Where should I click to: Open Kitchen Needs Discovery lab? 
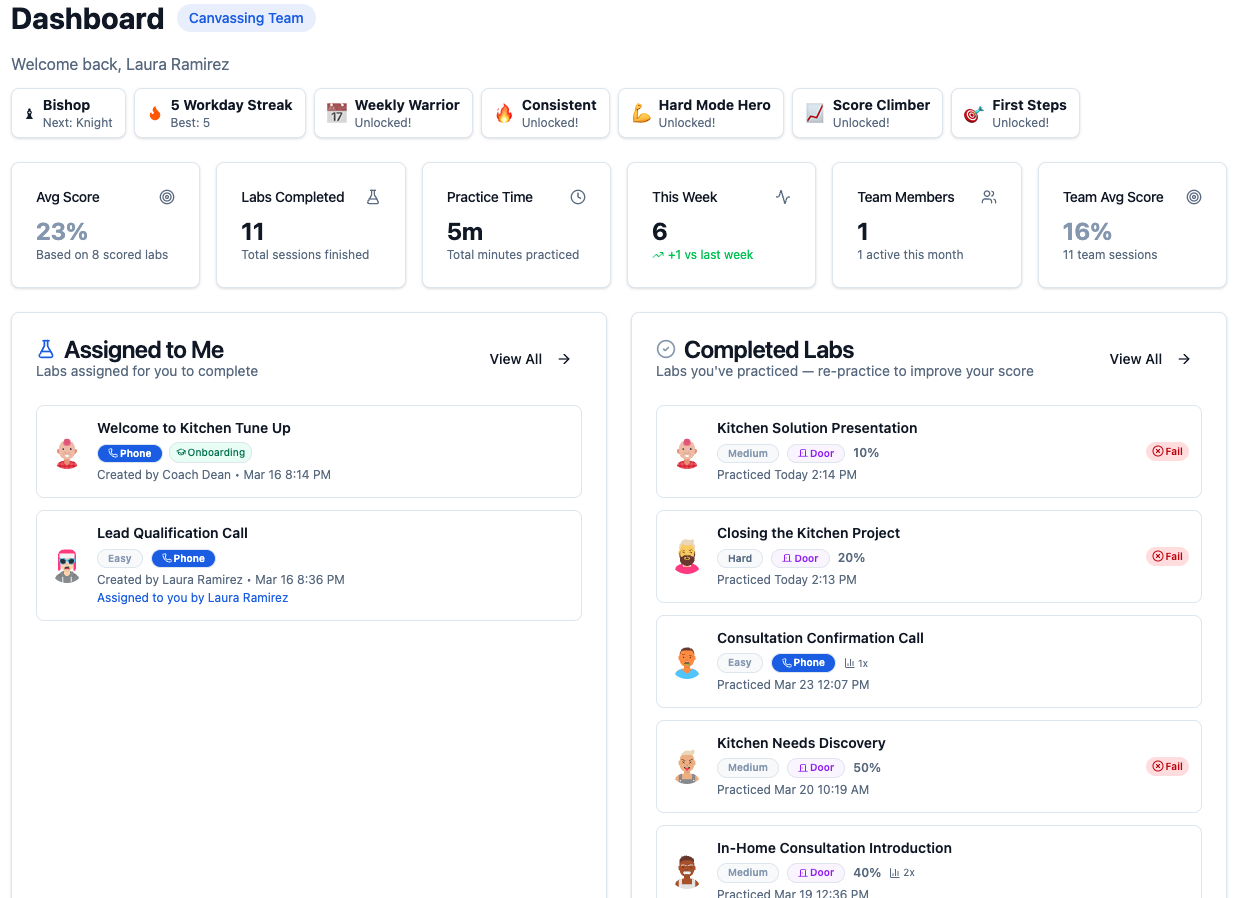(929, 766)
